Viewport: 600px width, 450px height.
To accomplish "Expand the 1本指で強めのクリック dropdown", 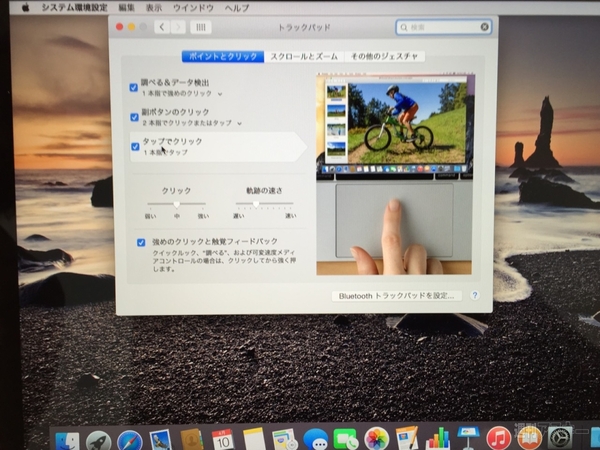I will click(182, 93).
